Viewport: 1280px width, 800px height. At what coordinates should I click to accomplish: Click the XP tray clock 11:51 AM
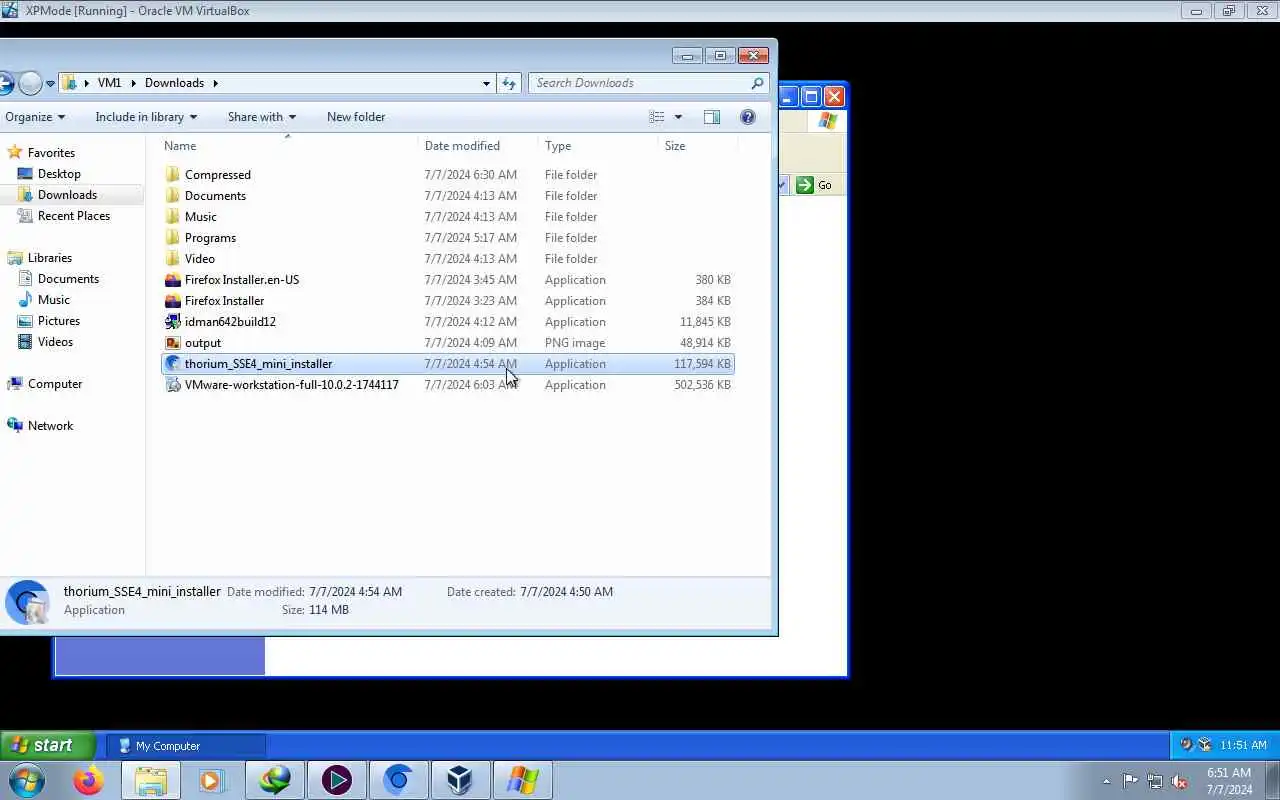(1243, 745)
